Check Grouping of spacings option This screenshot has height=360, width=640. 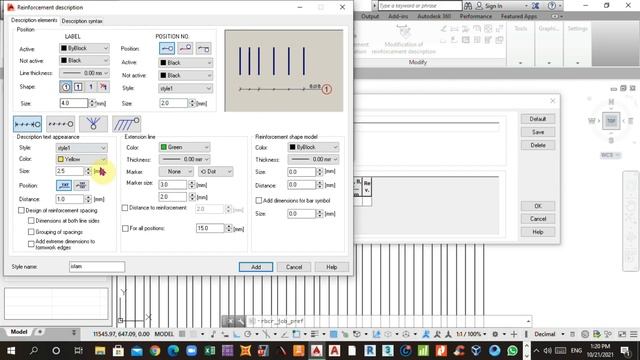coord(31,232)
